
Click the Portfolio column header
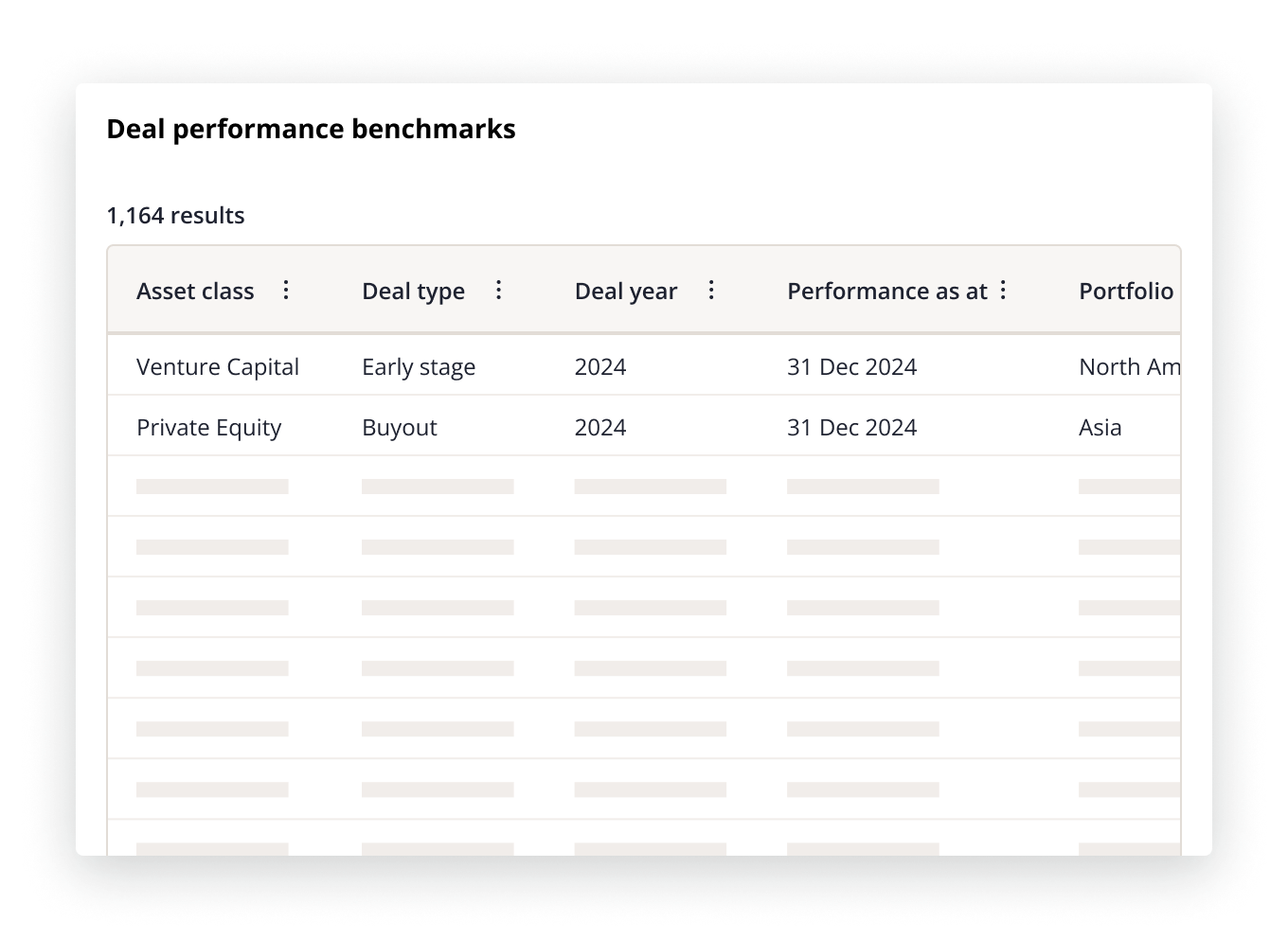(1126, 292)
